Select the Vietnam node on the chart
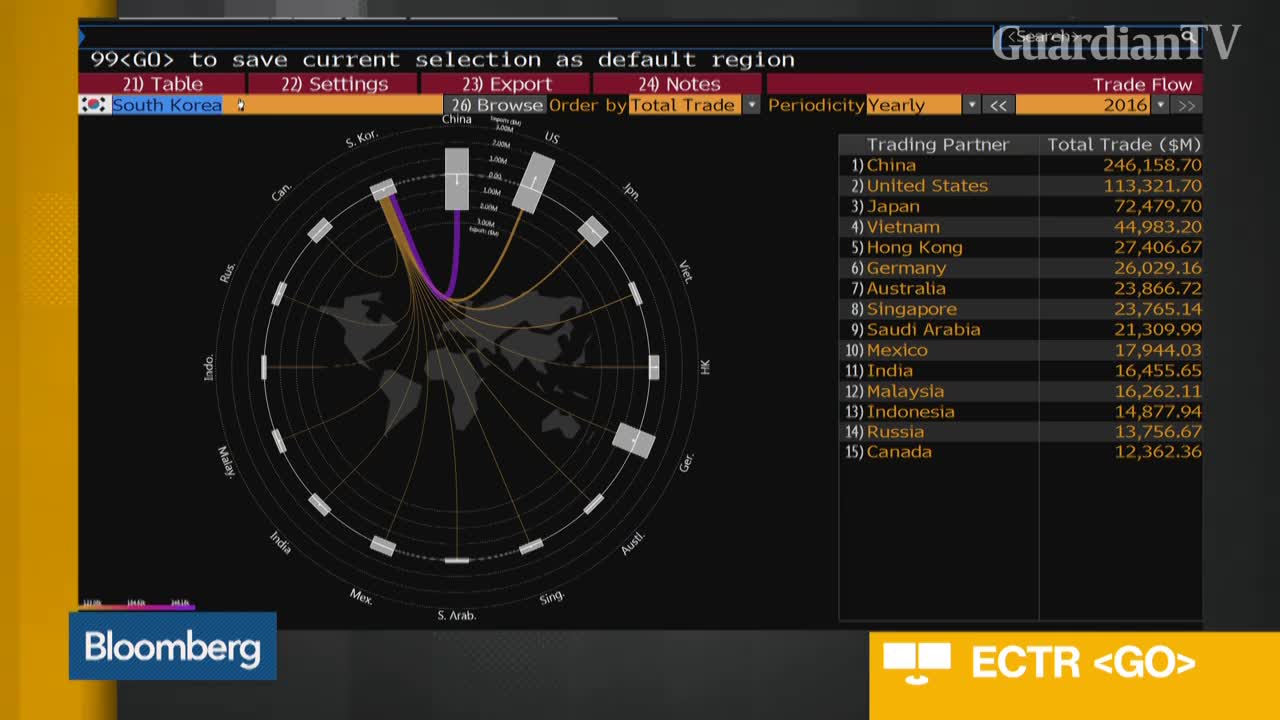The width and height of the screenshot is (1280, 720). 635,293
